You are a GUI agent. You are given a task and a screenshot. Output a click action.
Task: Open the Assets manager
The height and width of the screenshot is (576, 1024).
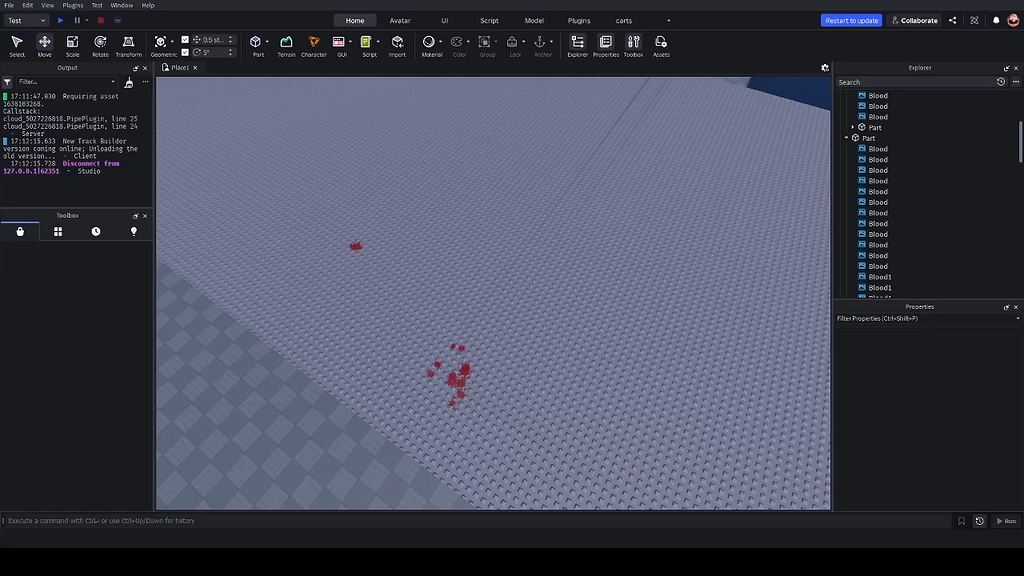661,46
